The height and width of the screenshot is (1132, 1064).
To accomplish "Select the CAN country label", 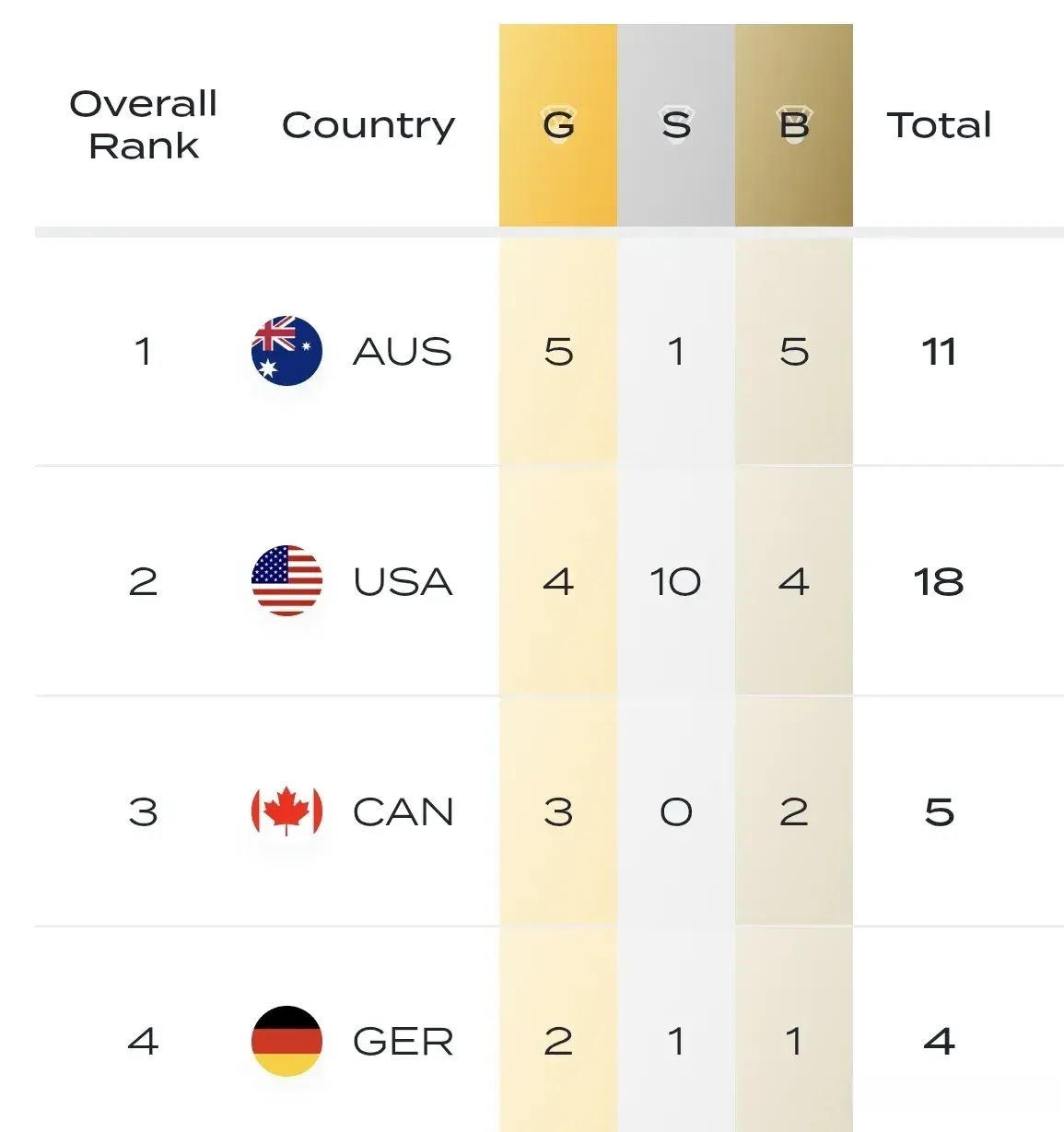I will (403, 811).
